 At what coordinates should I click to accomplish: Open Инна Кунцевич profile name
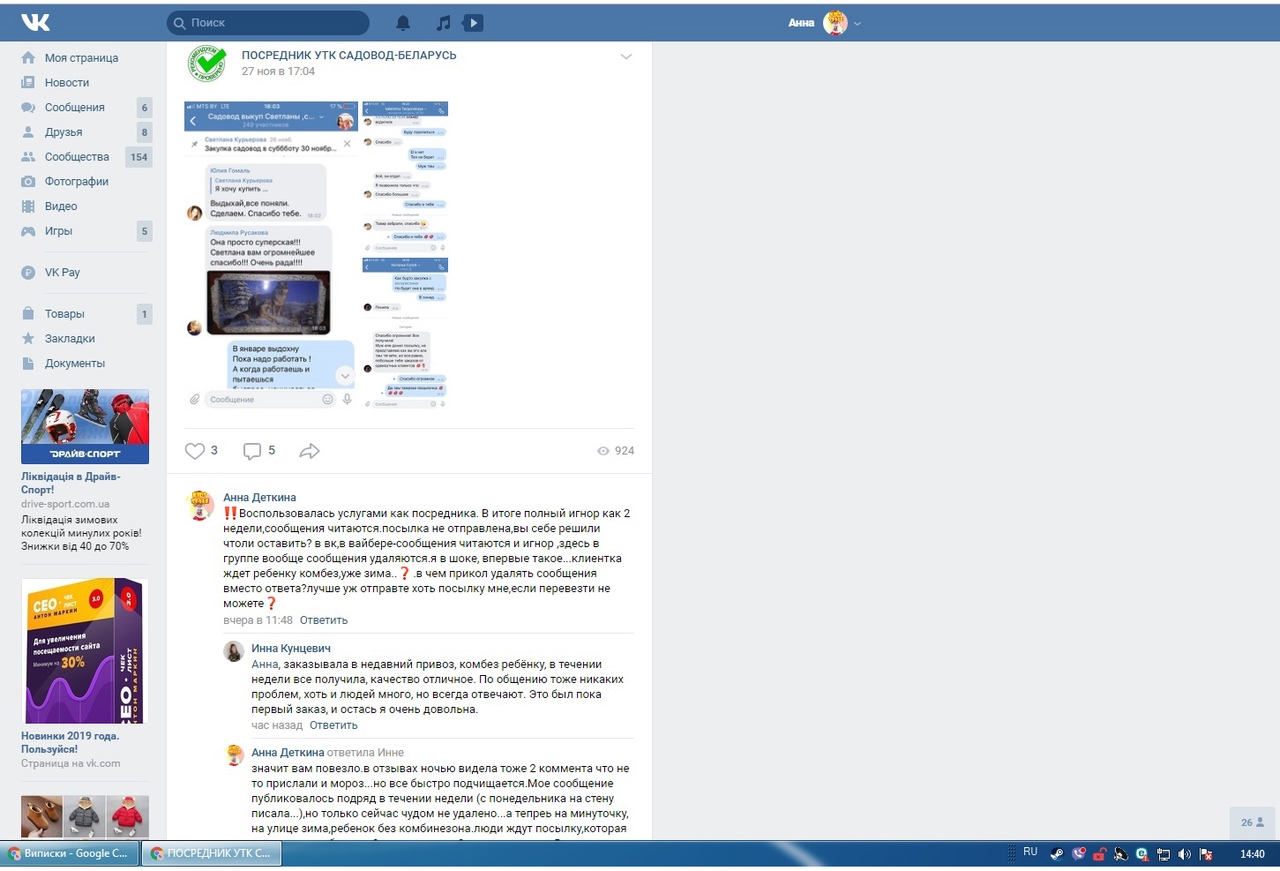point(291,648)
